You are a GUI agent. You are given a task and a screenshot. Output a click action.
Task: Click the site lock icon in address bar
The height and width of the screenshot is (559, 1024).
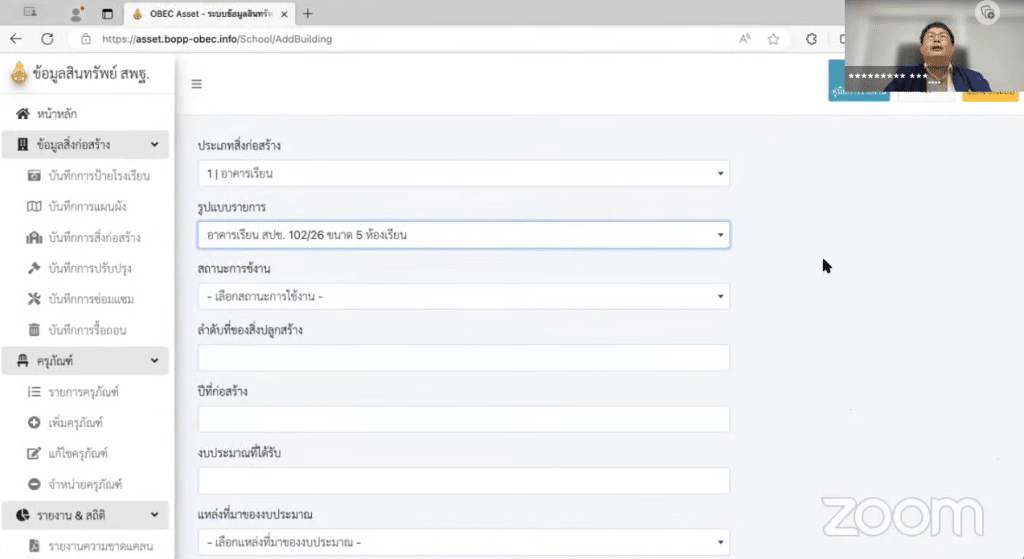coord(86,39)
